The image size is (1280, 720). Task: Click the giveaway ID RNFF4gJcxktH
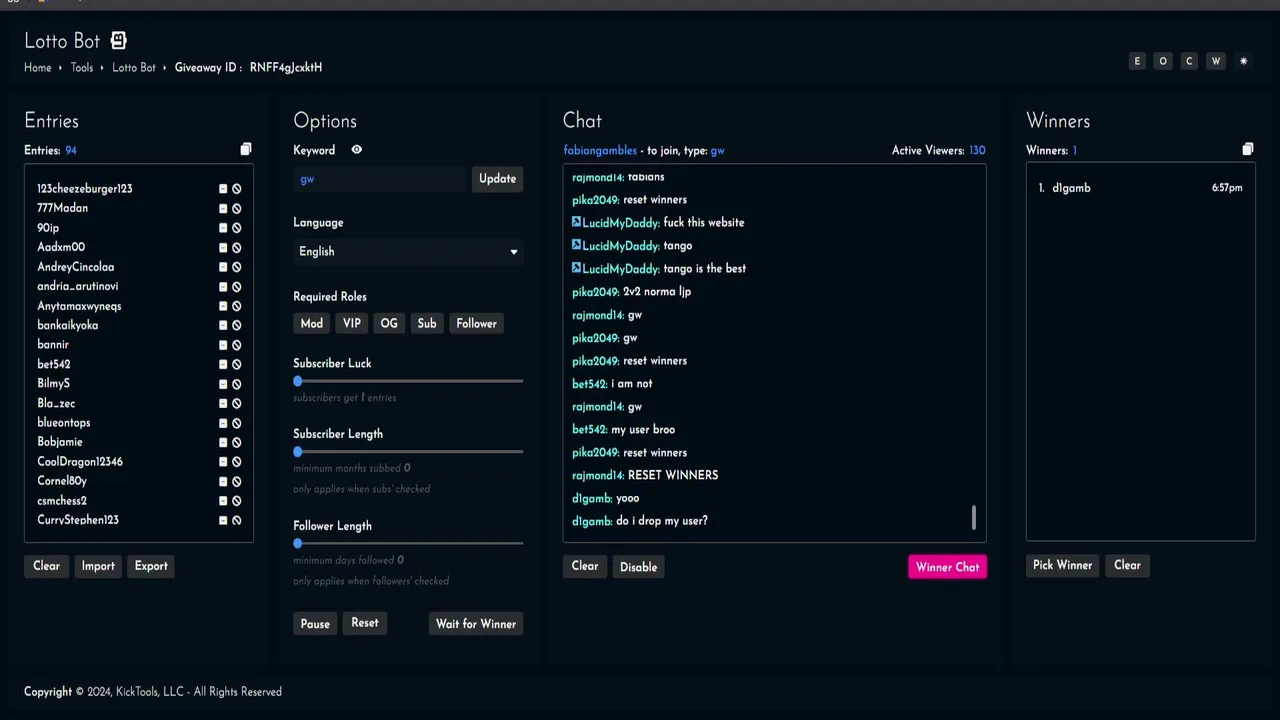click(286, 68)
